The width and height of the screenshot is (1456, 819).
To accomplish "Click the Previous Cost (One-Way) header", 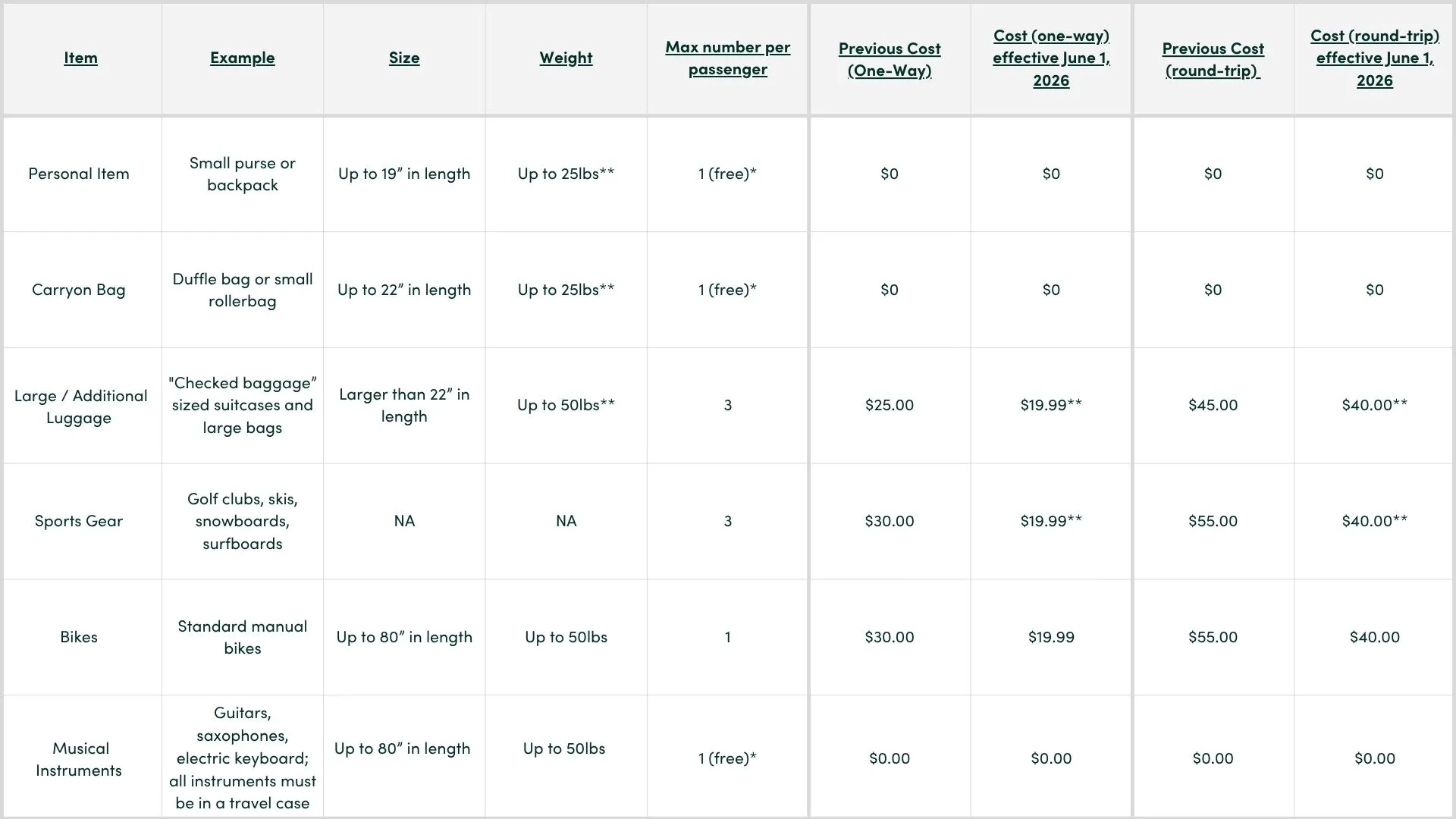I will pyautogui.click(x=890, y=59).
